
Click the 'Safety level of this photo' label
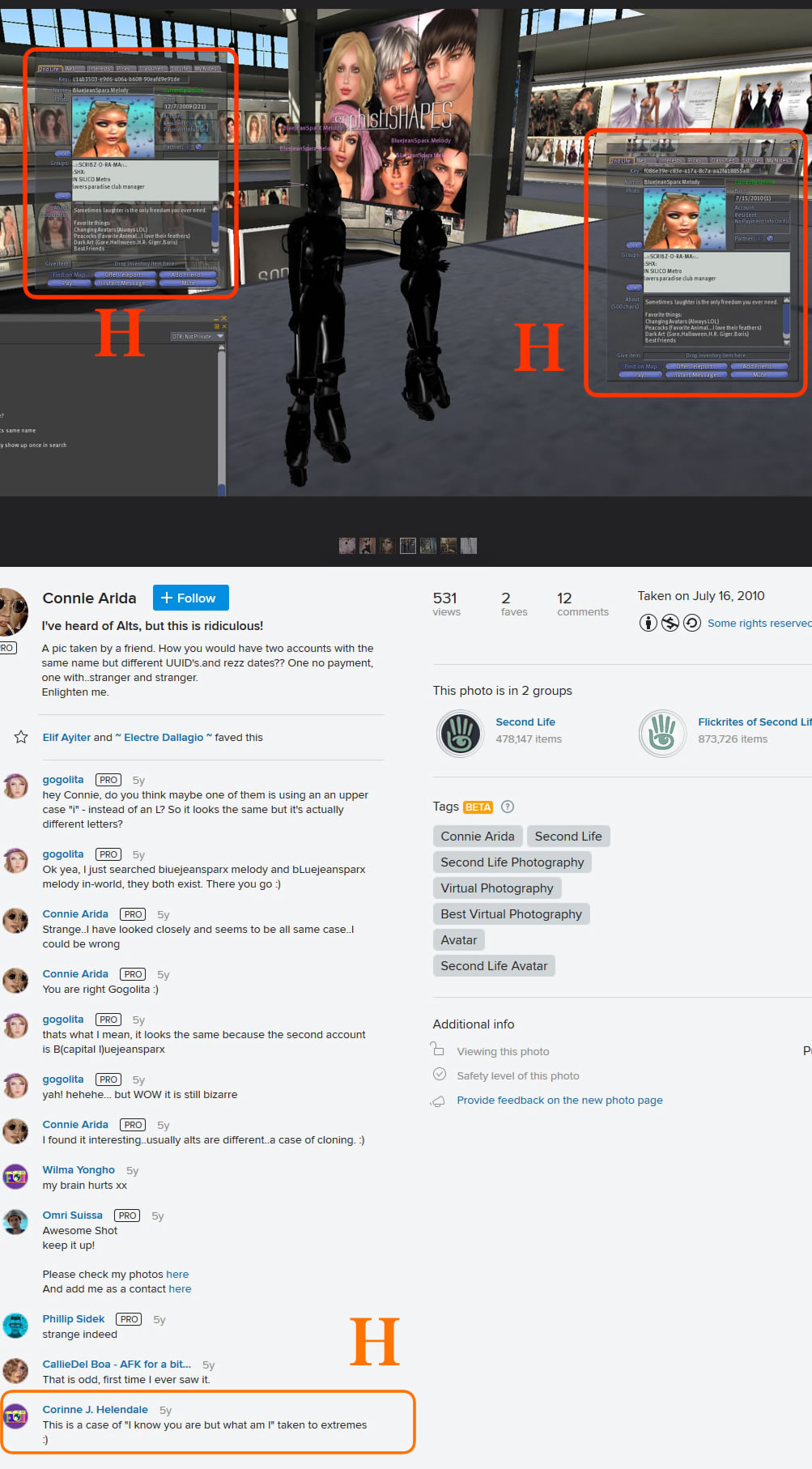click(518, 1075)
